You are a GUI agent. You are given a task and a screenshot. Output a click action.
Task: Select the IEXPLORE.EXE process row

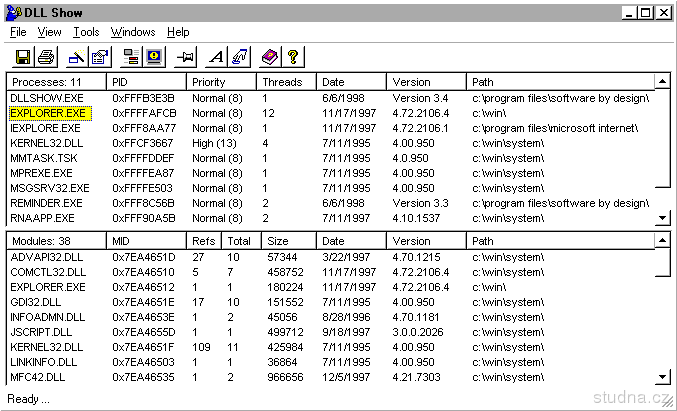coord(45,128)
